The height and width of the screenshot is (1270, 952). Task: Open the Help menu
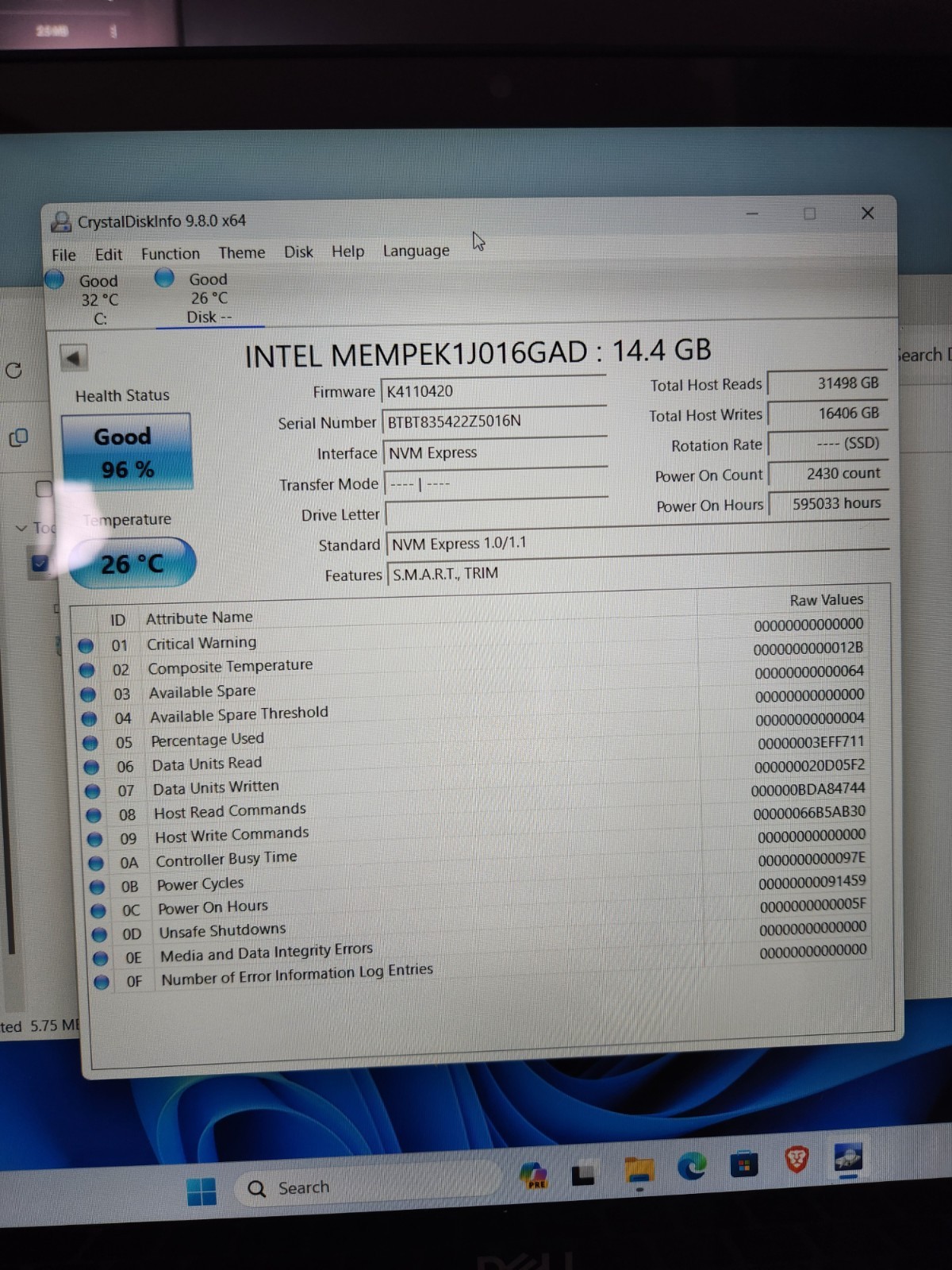[347, 252]
